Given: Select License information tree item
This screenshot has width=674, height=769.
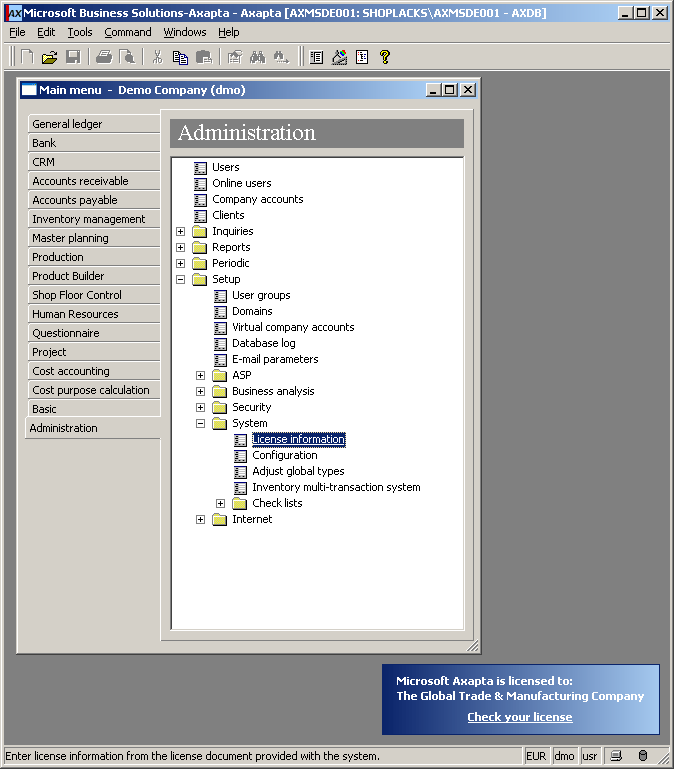Looking at the screenshot, I should tap(299, 439).
